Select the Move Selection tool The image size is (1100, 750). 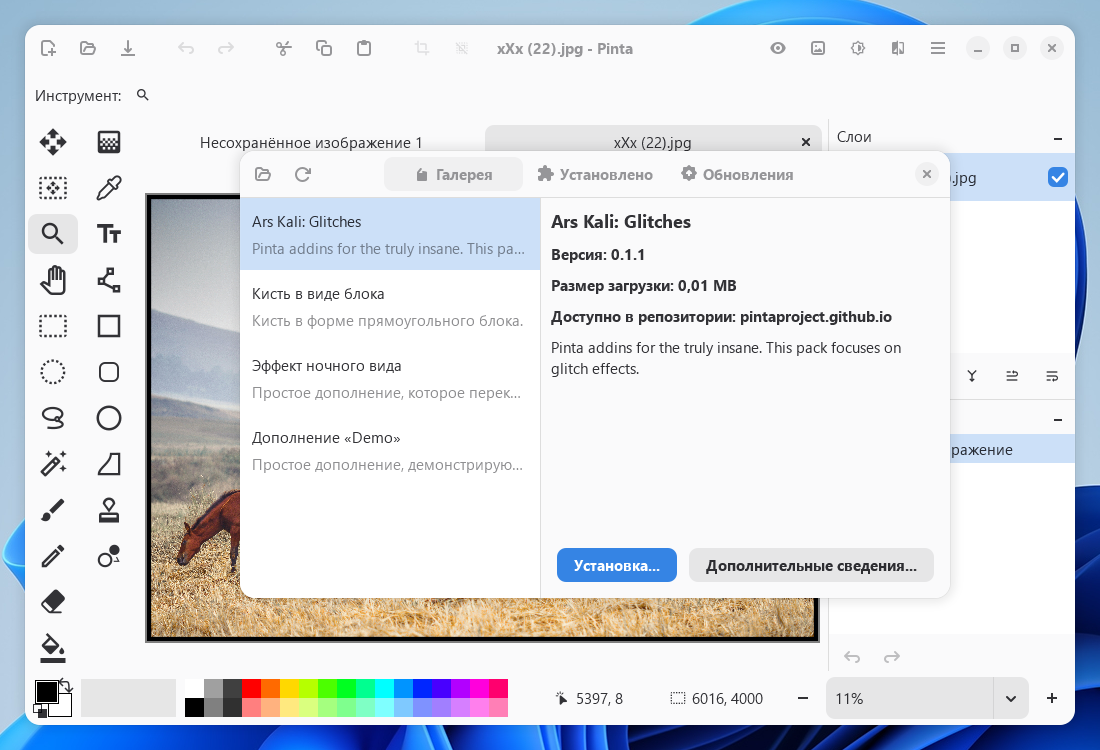pos(53,188)
